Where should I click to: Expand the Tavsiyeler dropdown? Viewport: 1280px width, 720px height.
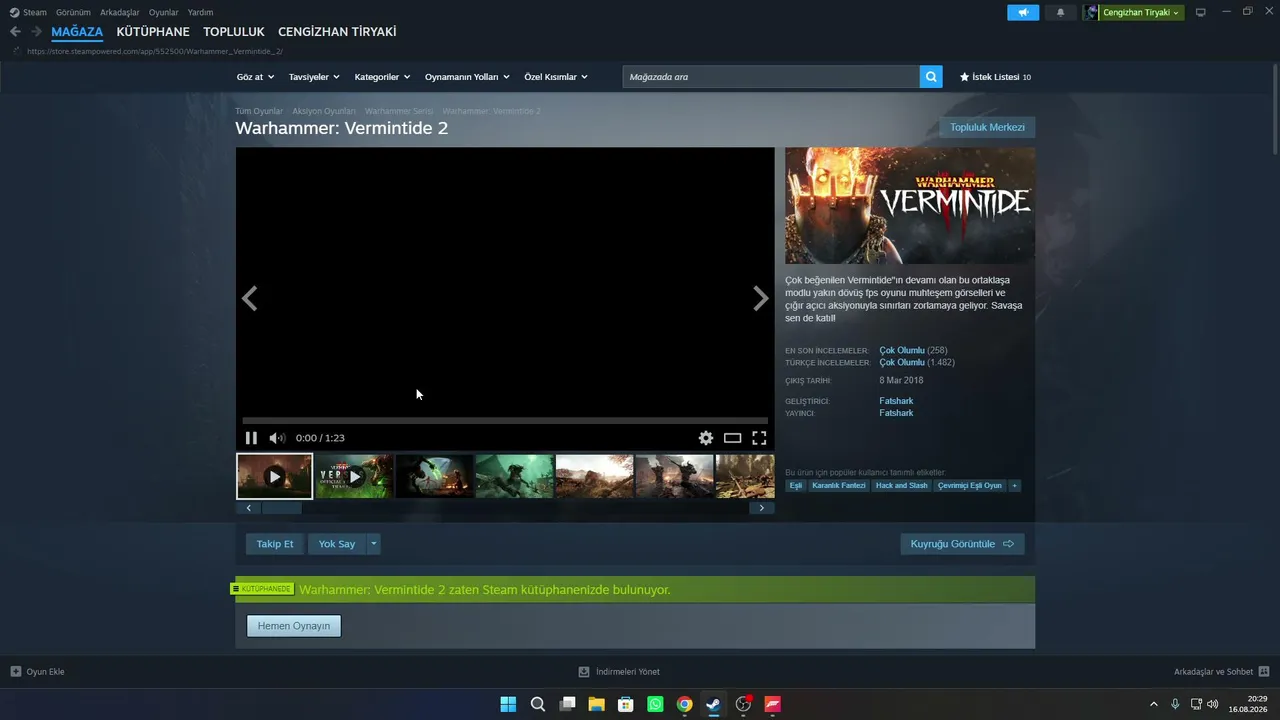pyautogui.click(x=314, y=77)
